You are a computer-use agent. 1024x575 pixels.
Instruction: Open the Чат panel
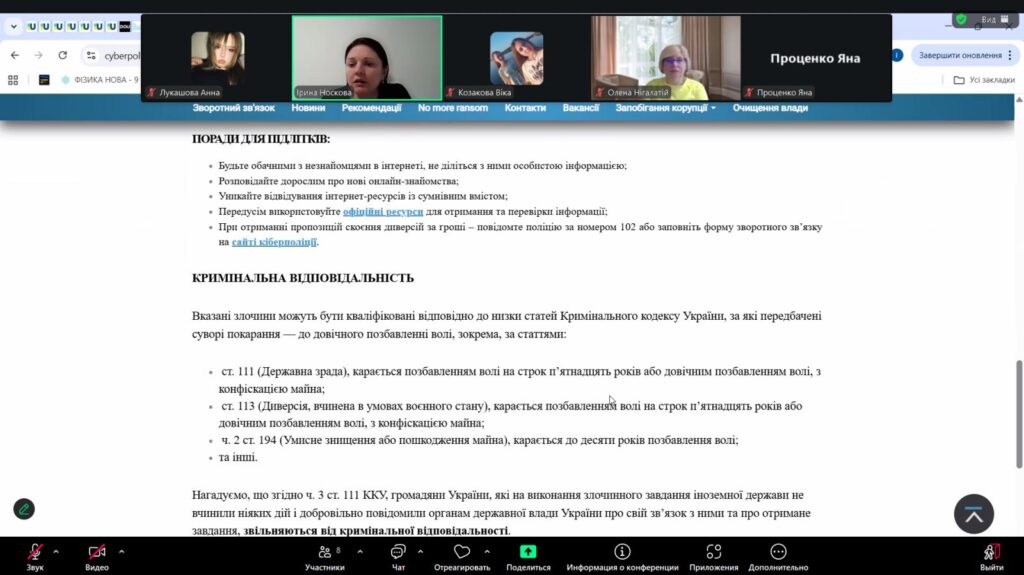398,552
